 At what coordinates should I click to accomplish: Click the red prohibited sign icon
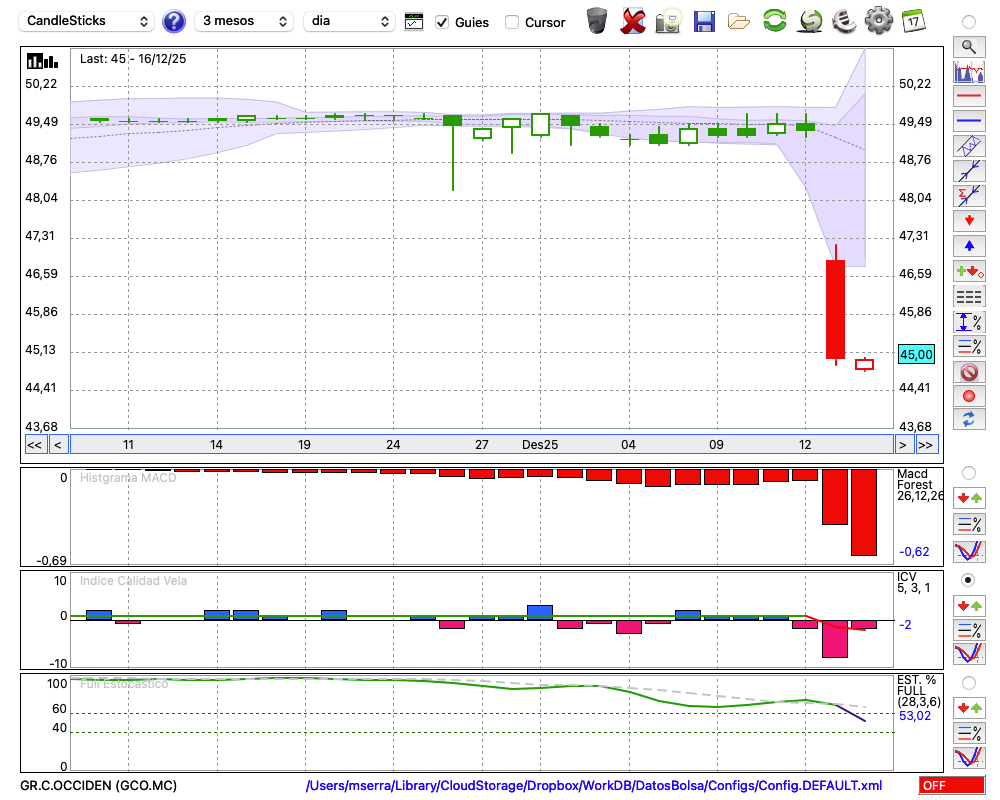tap(969, 371)
